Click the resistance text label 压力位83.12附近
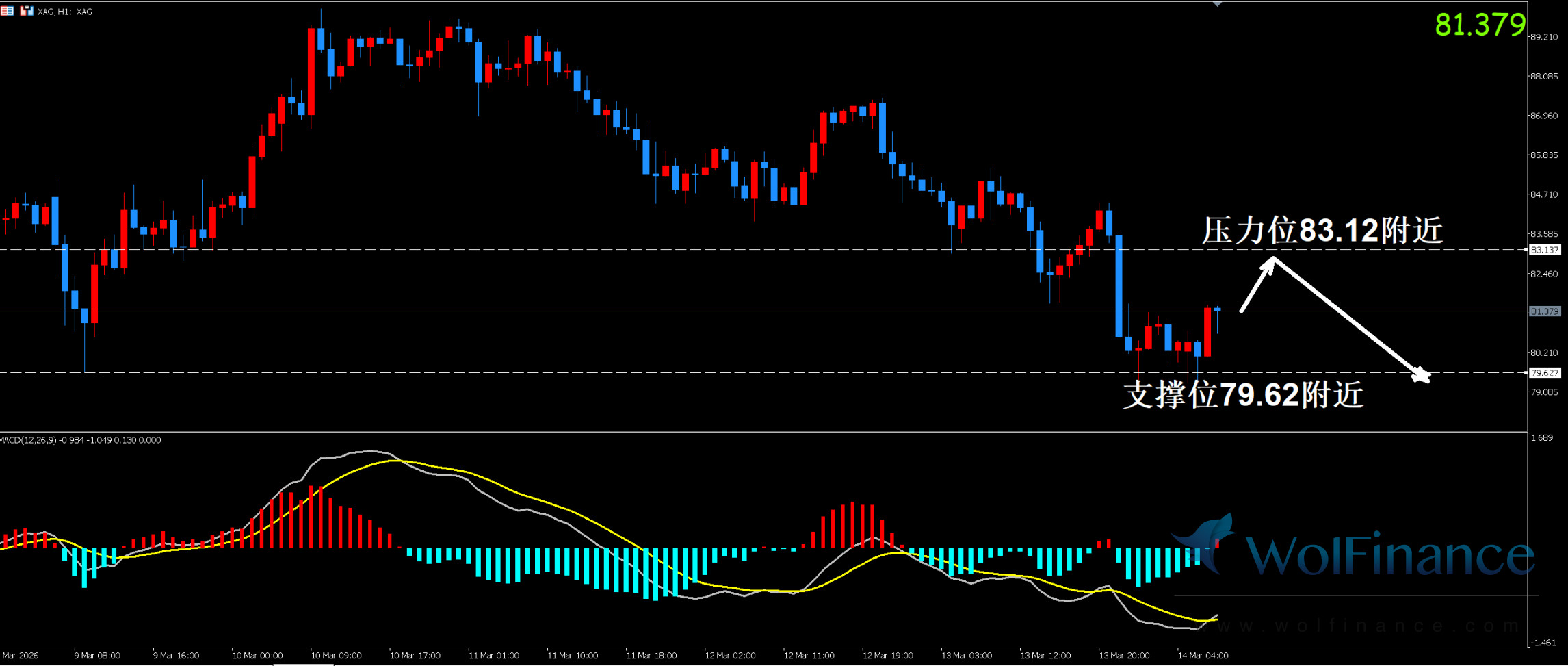The width and height of the screenshot is (1568, 666). [1322, 230]
